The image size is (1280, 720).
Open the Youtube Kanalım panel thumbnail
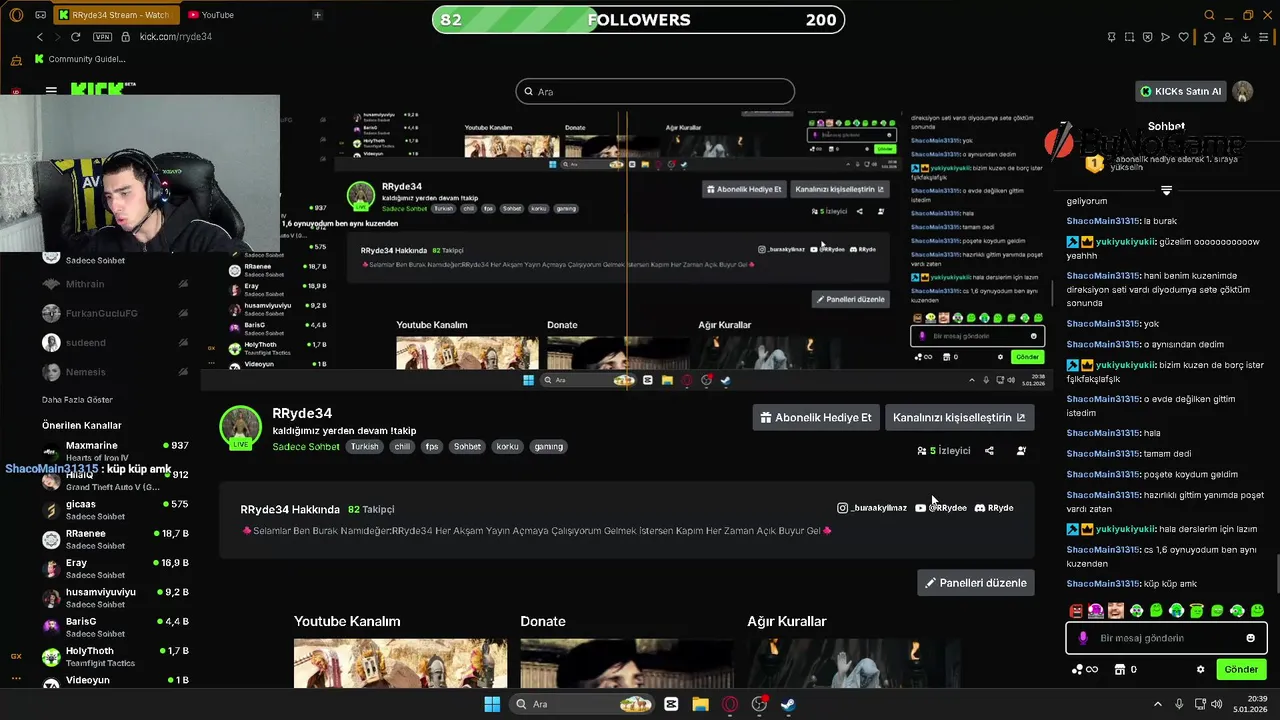click(x=400, y=663)
